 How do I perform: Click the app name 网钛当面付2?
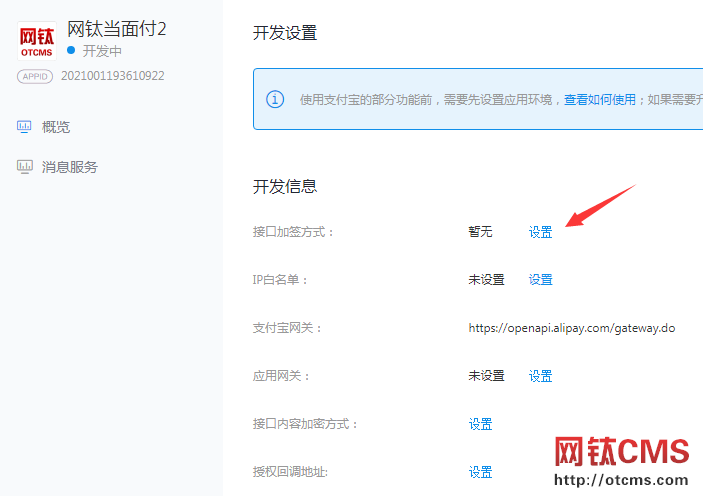(116, 28)
